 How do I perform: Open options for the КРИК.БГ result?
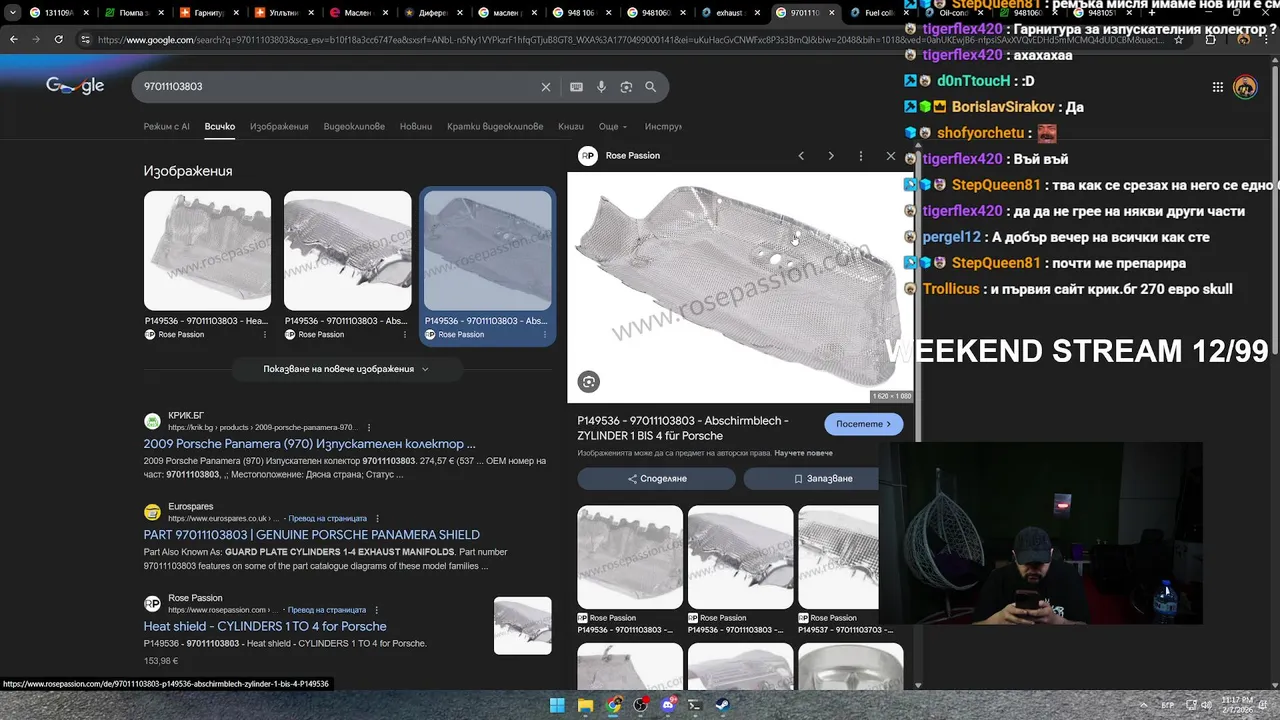click(x=369, y=427)
